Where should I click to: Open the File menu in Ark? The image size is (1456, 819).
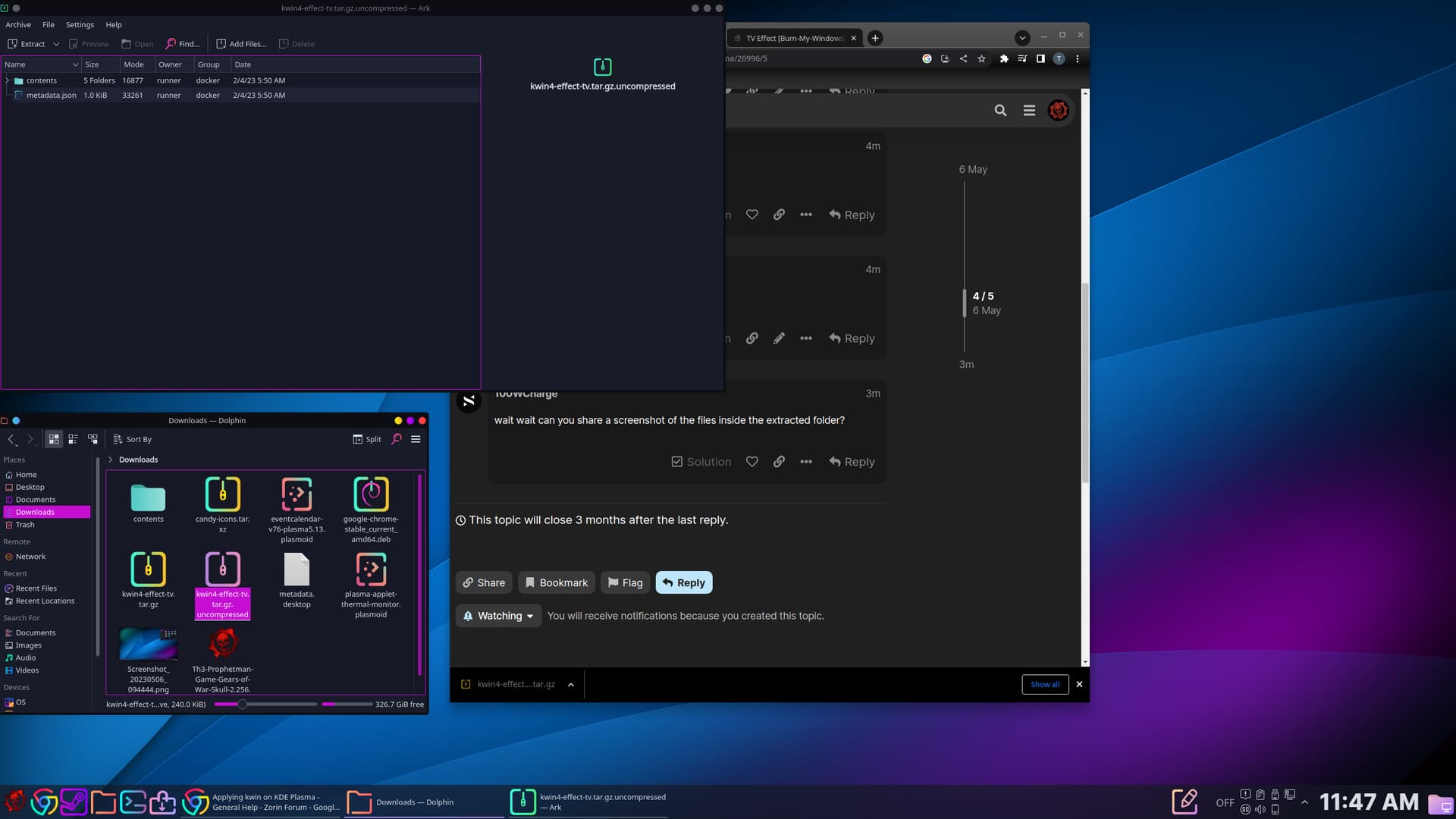click(x=49, y=25)
